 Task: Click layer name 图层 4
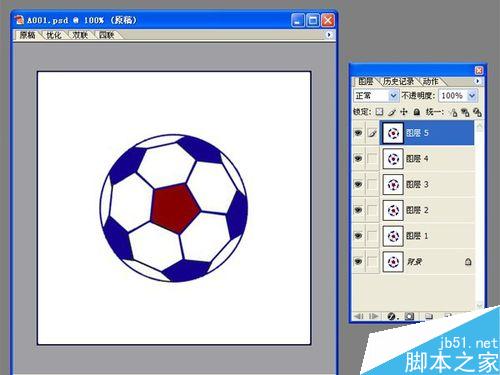[417, 159]
